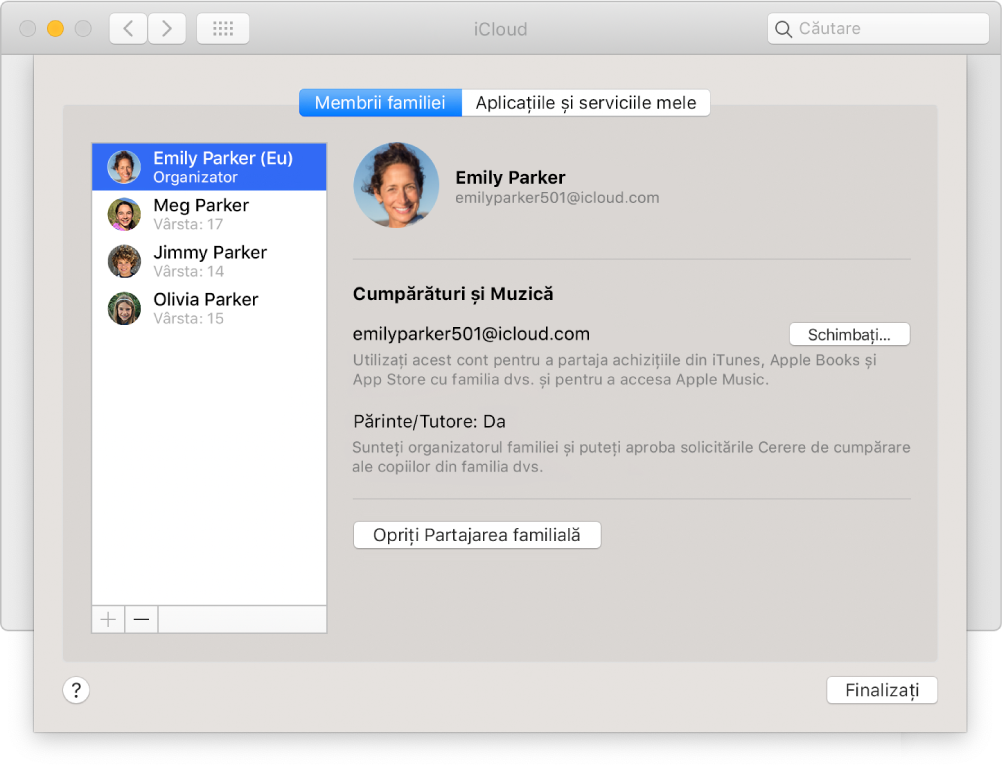The height and width of the screenshot is (766, 1003).
Task: Click the Părinte/Tutore: Da text
Action: [429, 422]
